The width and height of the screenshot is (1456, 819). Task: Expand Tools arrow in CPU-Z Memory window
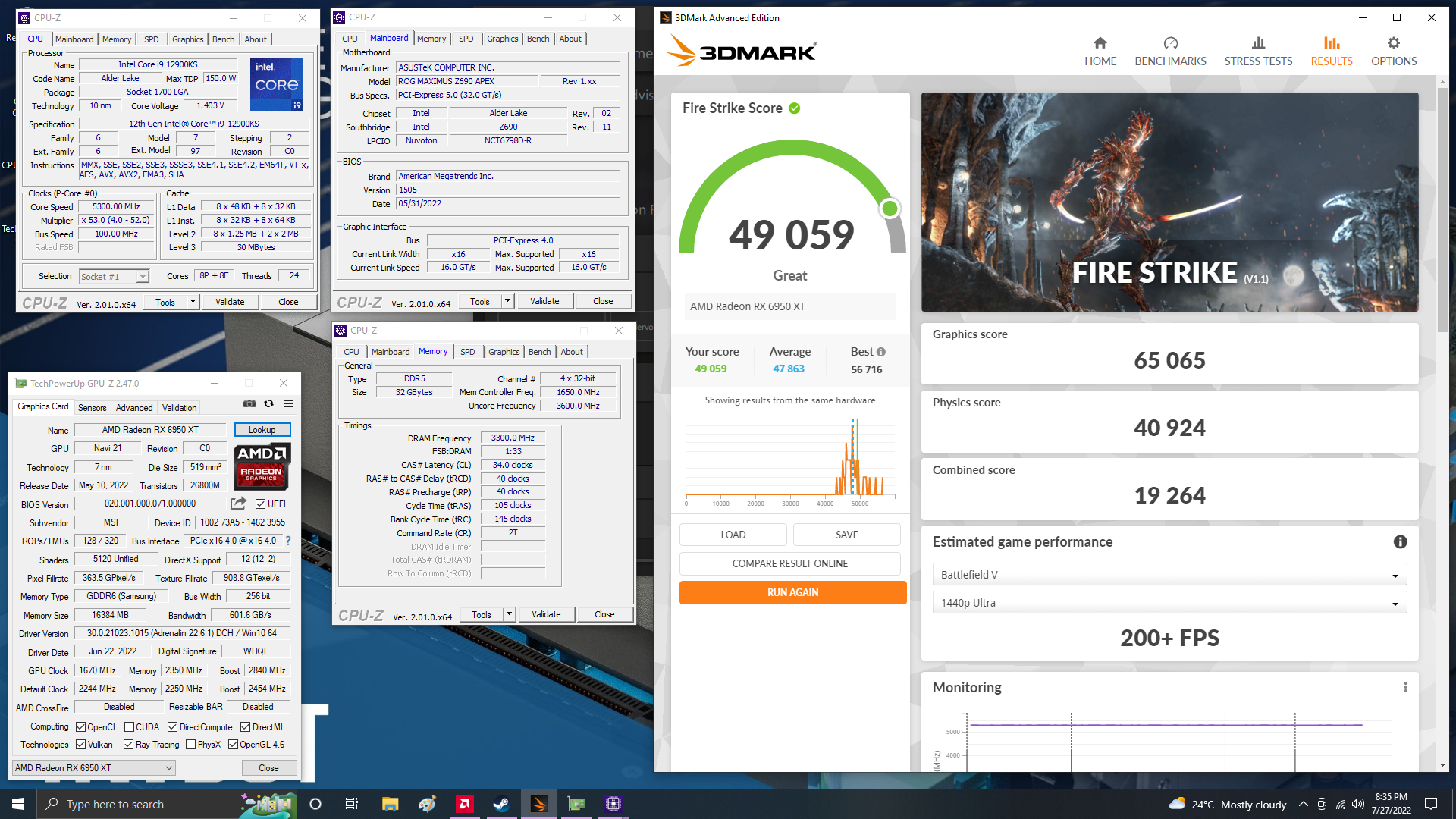pos(509,614)
